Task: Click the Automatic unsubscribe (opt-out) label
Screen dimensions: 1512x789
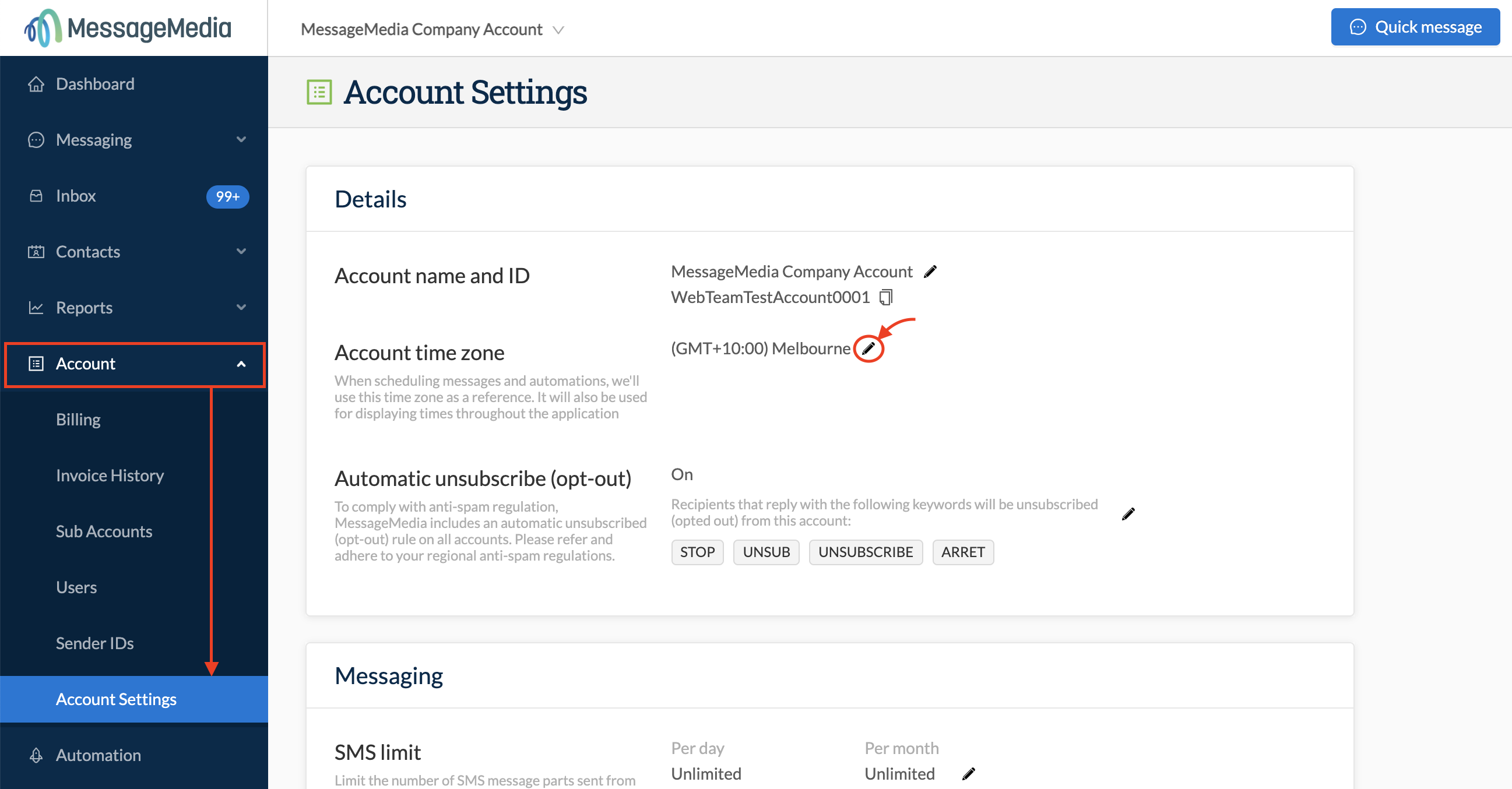Action: click(x=483, y=478)
